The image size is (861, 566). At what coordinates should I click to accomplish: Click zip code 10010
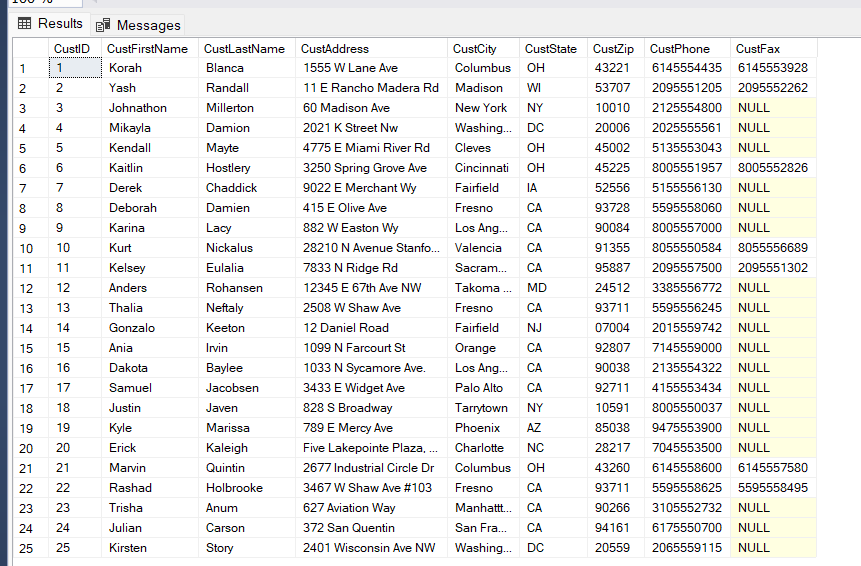pos(616,108)
